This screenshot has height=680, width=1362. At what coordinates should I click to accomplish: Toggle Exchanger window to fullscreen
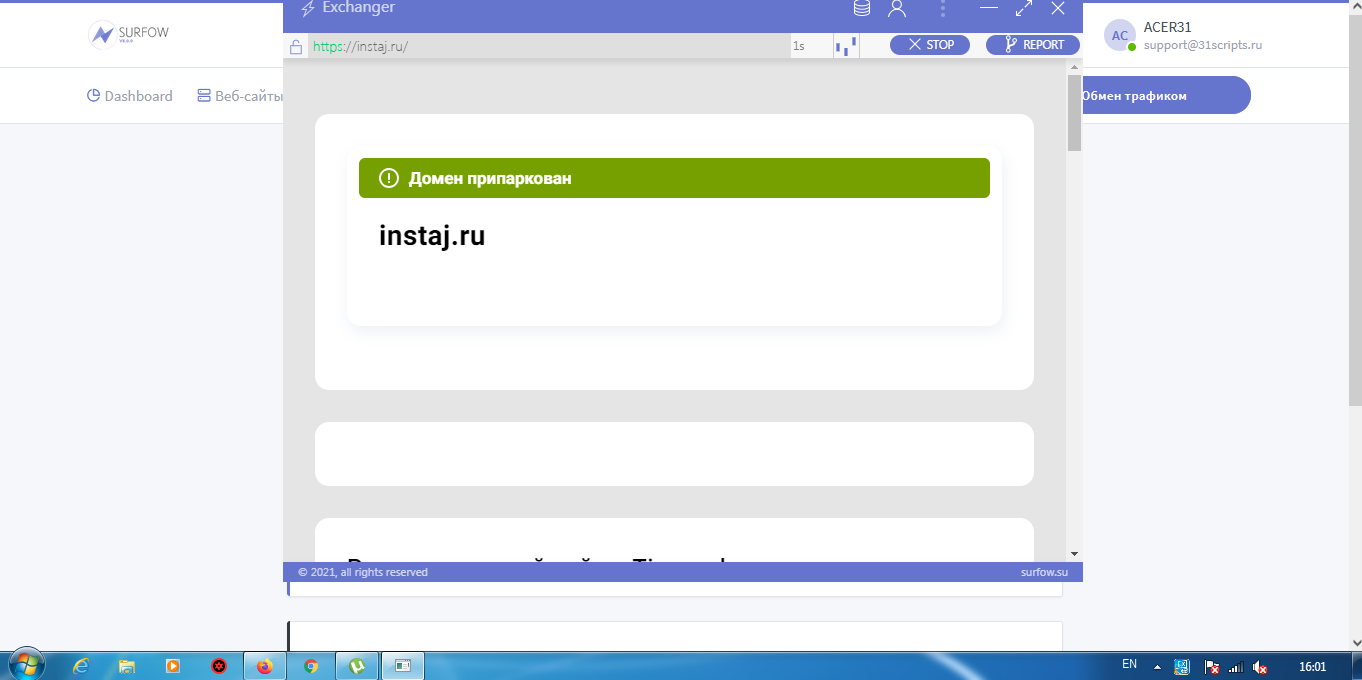(1024, 9)
